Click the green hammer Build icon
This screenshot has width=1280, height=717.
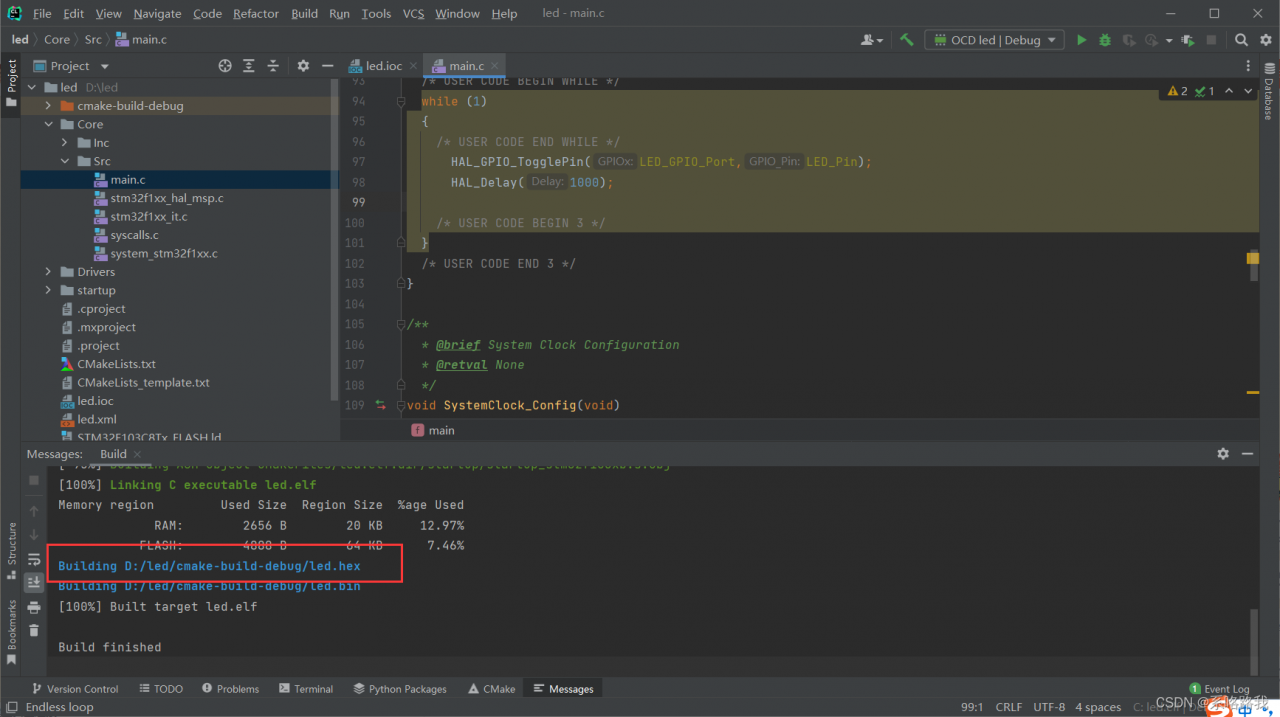[906, 40]
